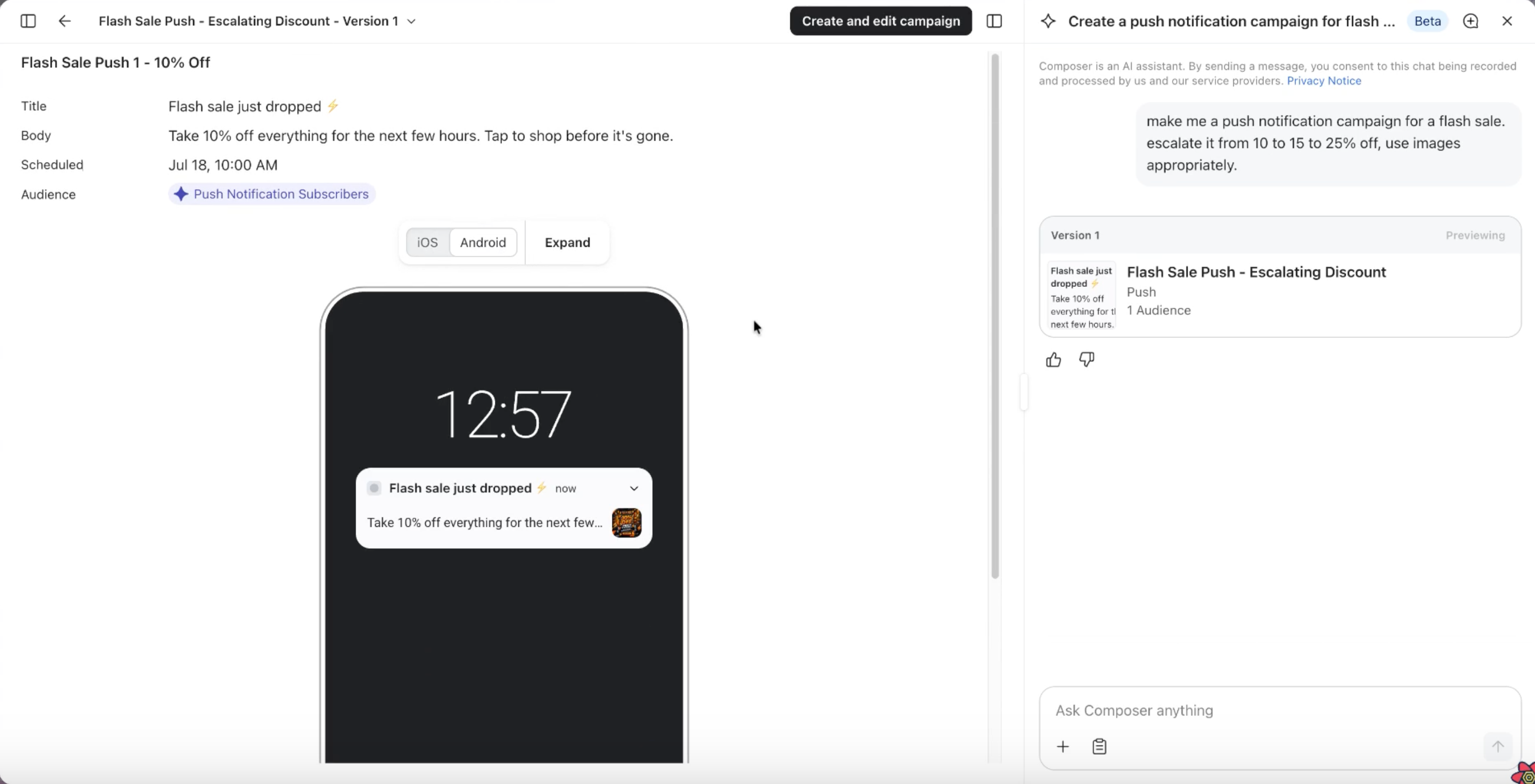Click the scheduled value Jul 18, 10:00 AM
The image size is (1535, 784).
[x=223, y=165]
